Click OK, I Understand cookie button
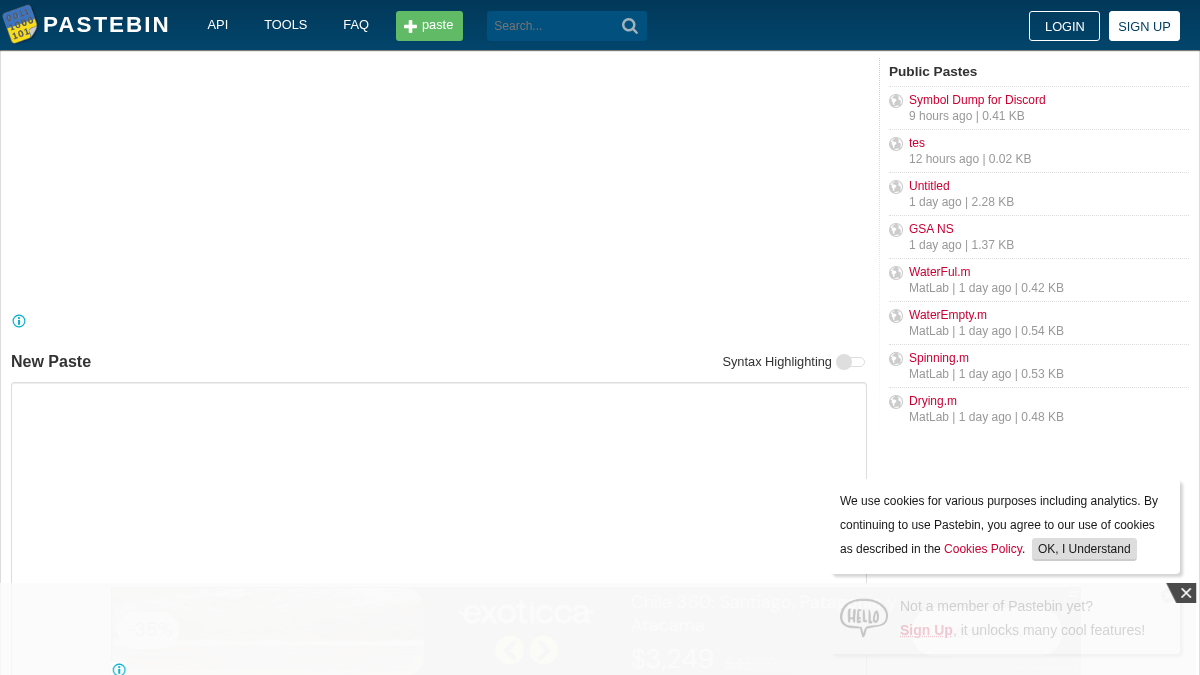The height and width of the screenshot is (675, 1200). 1084,549
